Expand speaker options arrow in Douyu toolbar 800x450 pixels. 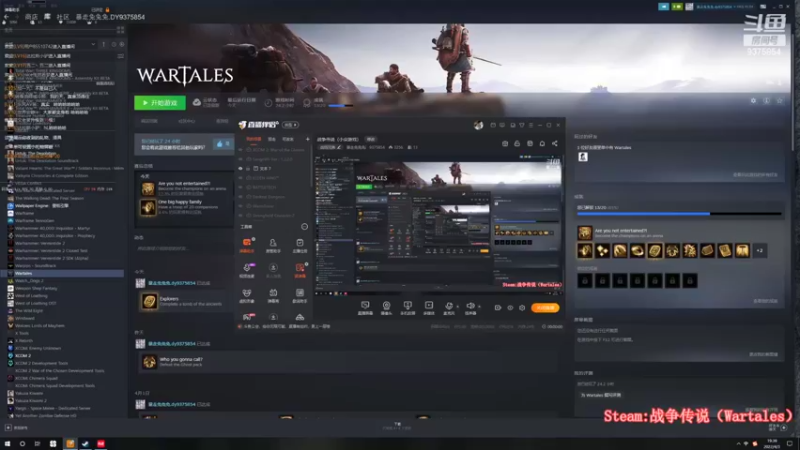[479, 307]
